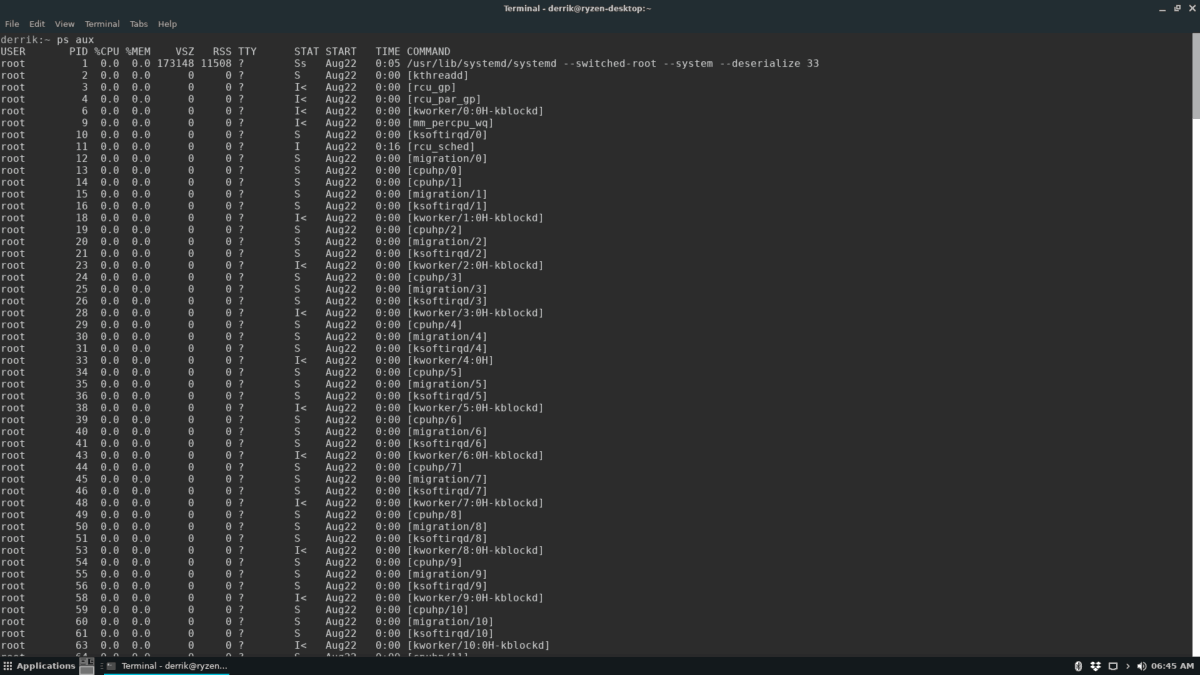Click the [migration/8] process entry

[447, 527]
